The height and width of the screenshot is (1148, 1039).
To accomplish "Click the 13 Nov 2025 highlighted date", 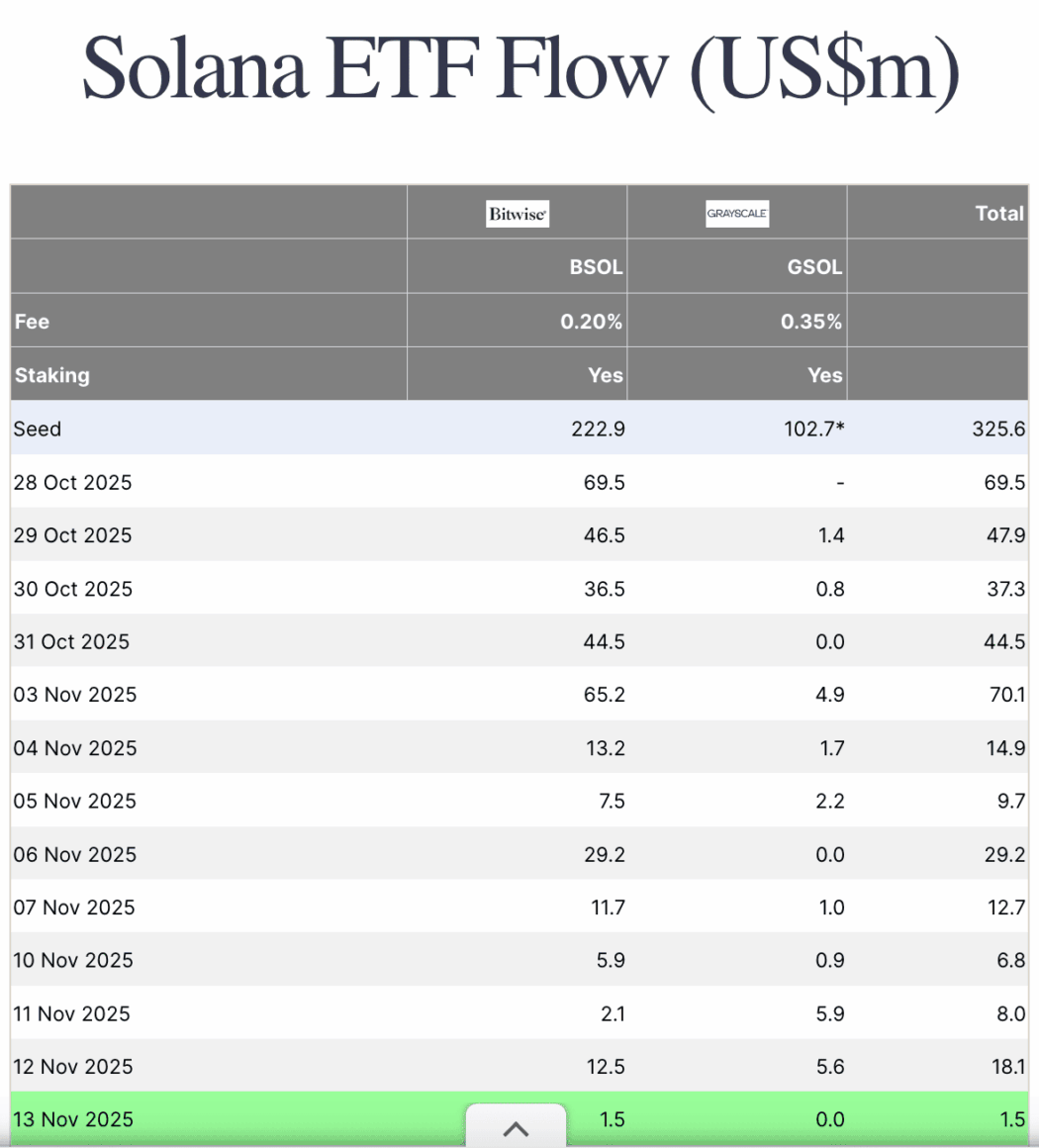I will (x=73, y=1119).
